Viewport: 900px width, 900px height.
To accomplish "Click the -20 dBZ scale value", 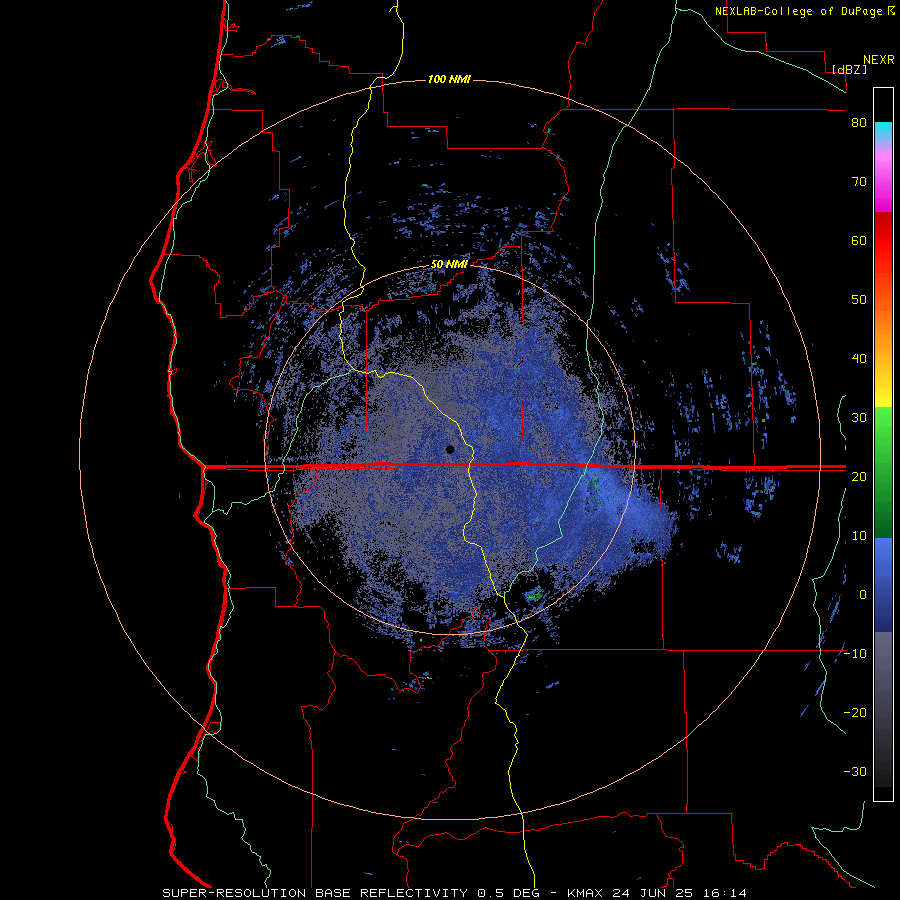I will click(855, 713).
